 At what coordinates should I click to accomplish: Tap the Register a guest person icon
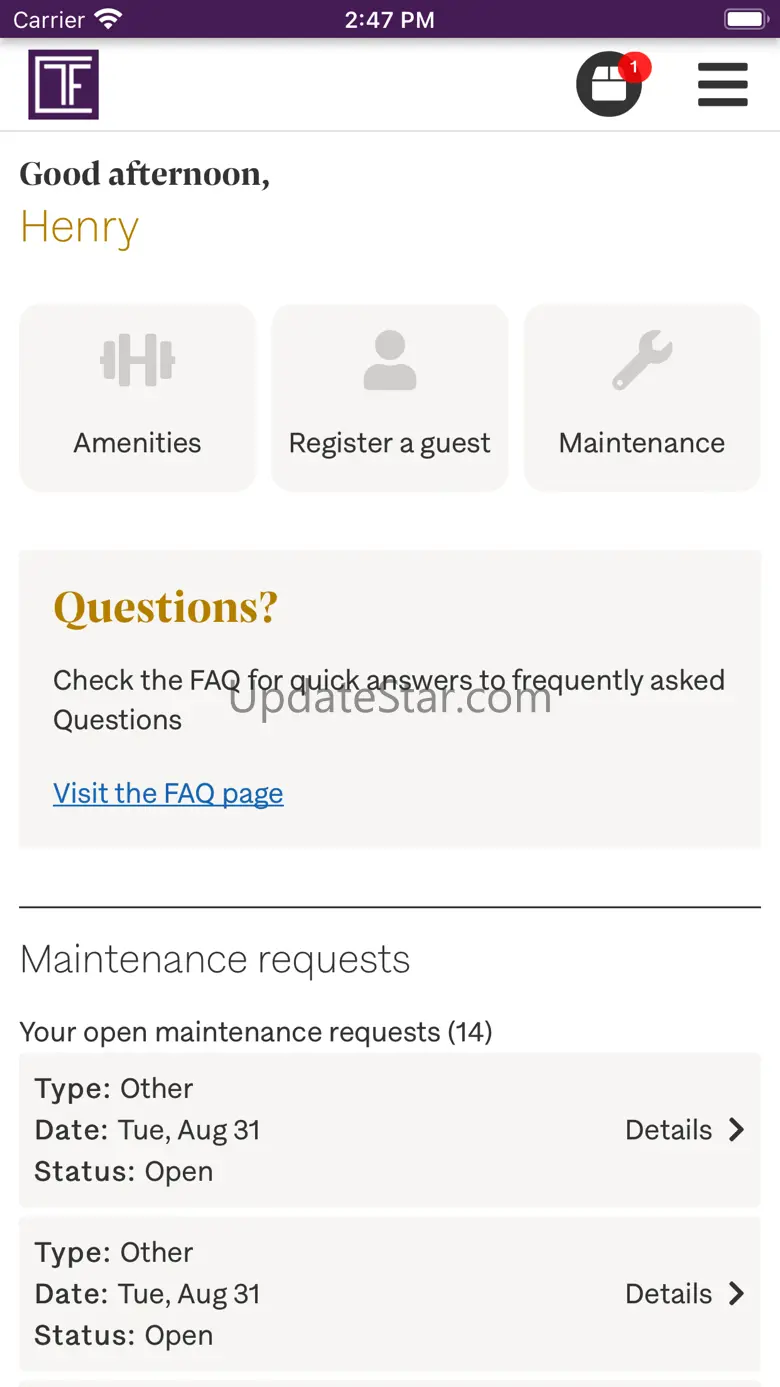tap(389, 360)
